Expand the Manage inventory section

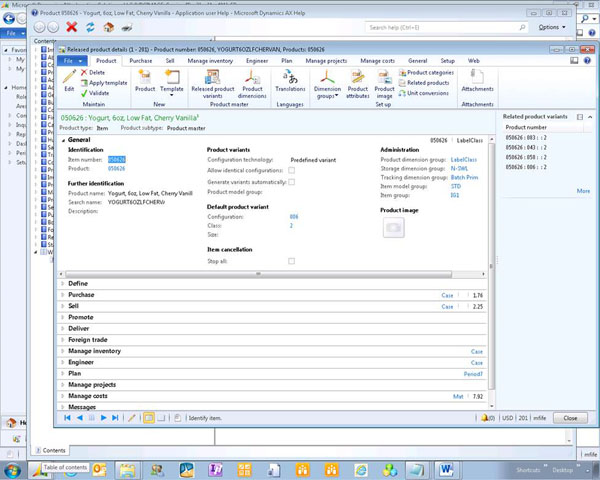[94, 351]
